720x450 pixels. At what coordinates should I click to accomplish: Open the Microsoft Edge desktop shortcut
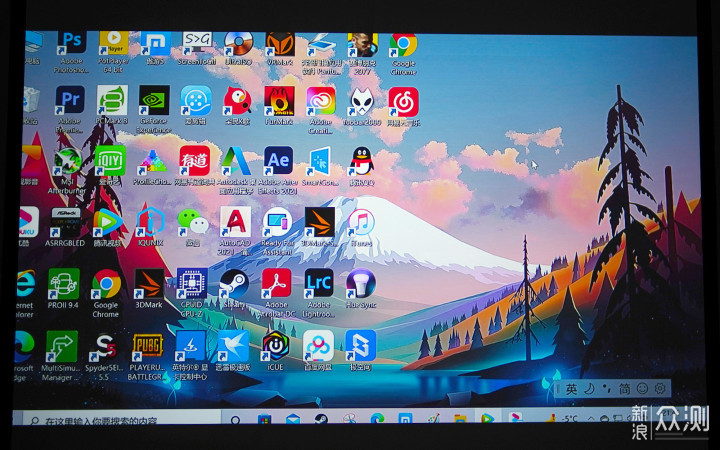point(23,347)
